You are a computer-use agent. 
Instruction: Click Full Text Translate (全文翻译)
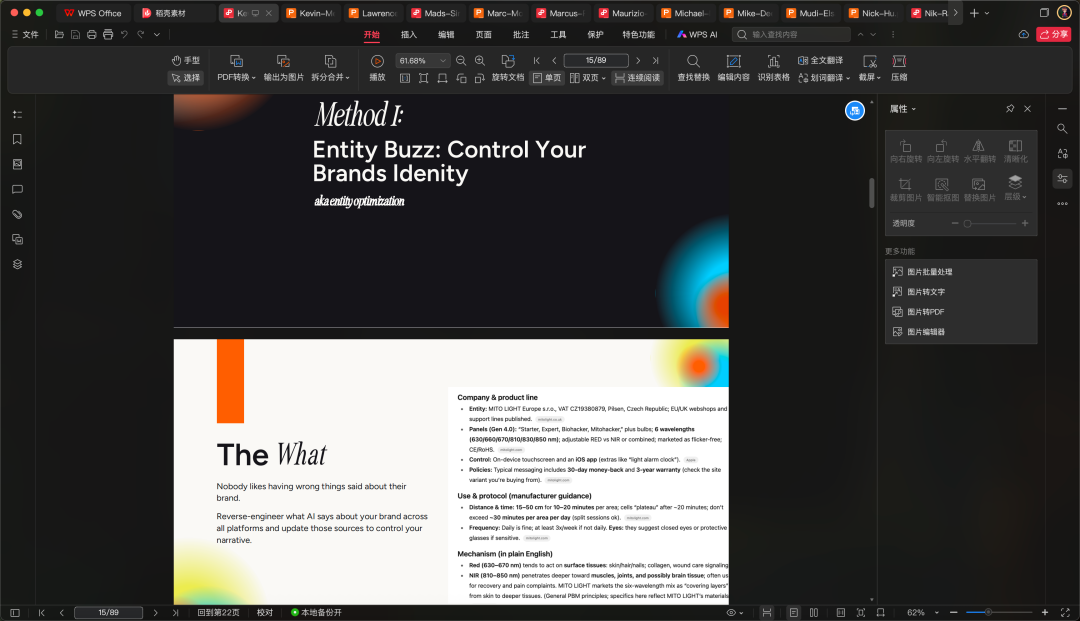tap(820, 61)
